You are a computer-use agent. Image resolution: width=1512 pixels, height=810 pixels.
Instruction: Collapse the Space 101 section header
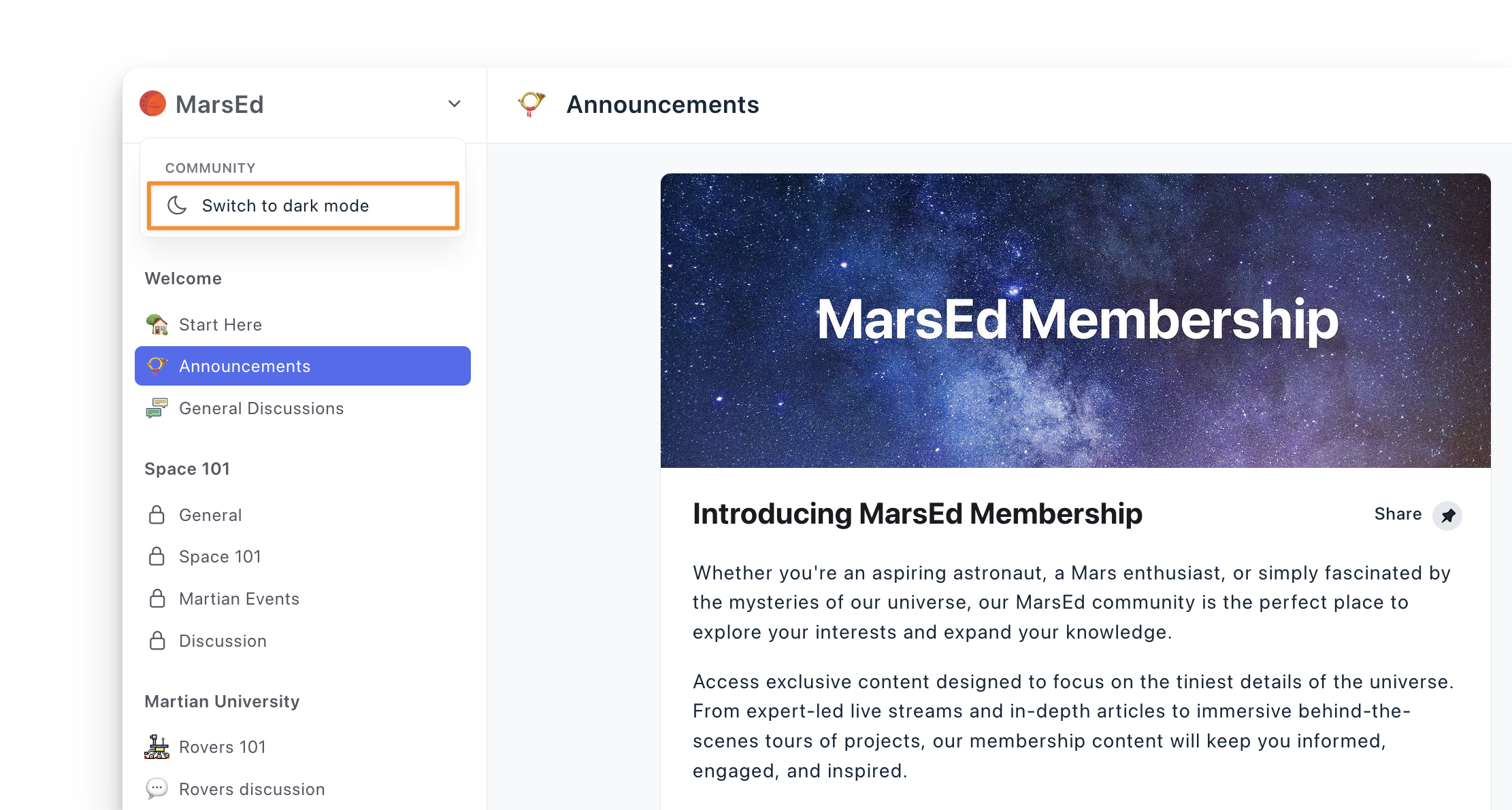[187, 469]
